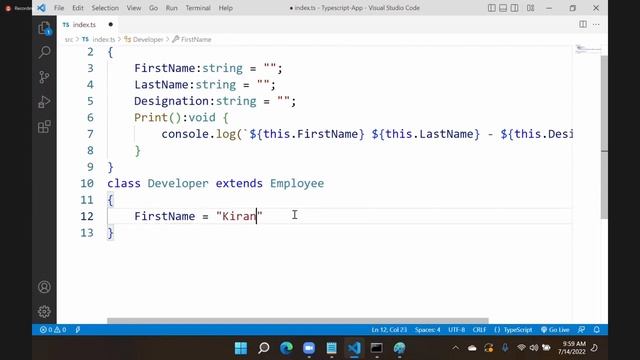Start Go Live server
The width and height of the screenshot is (640, 360).
click(x=555, y=330)
